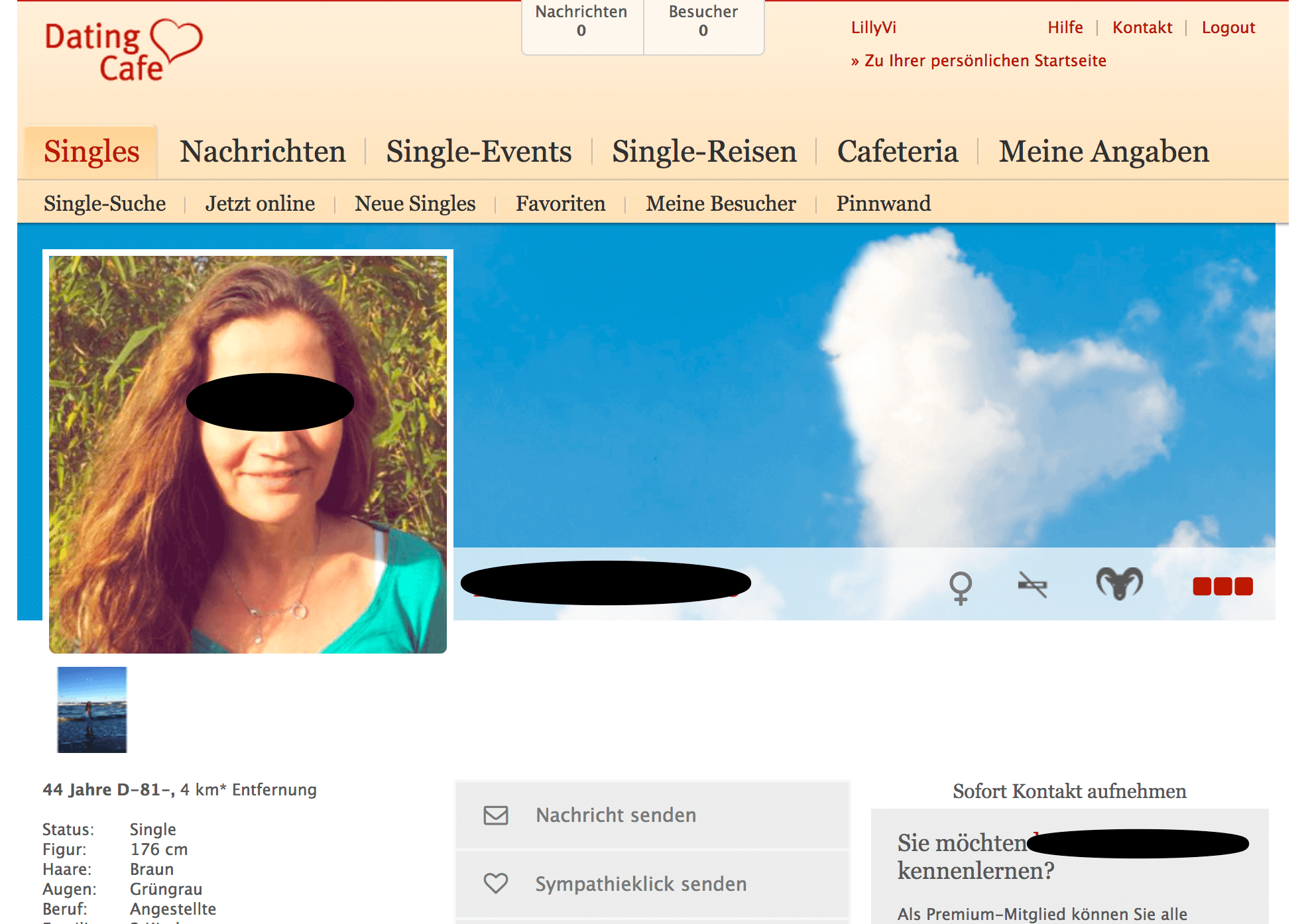The height and width of the screenshot is (924, 1306).
Task: Go to Single-Events section
Action: 479,151
